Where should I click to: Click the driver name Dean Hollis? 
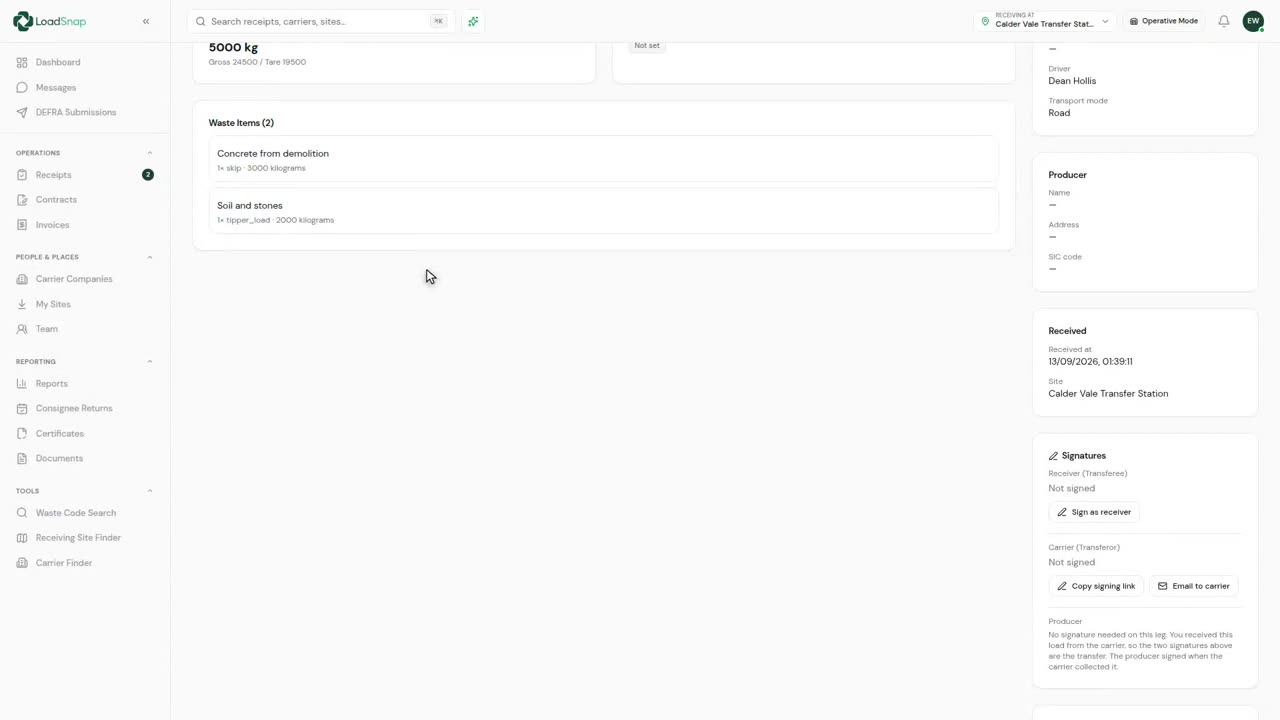click(x=1072, y=81)
